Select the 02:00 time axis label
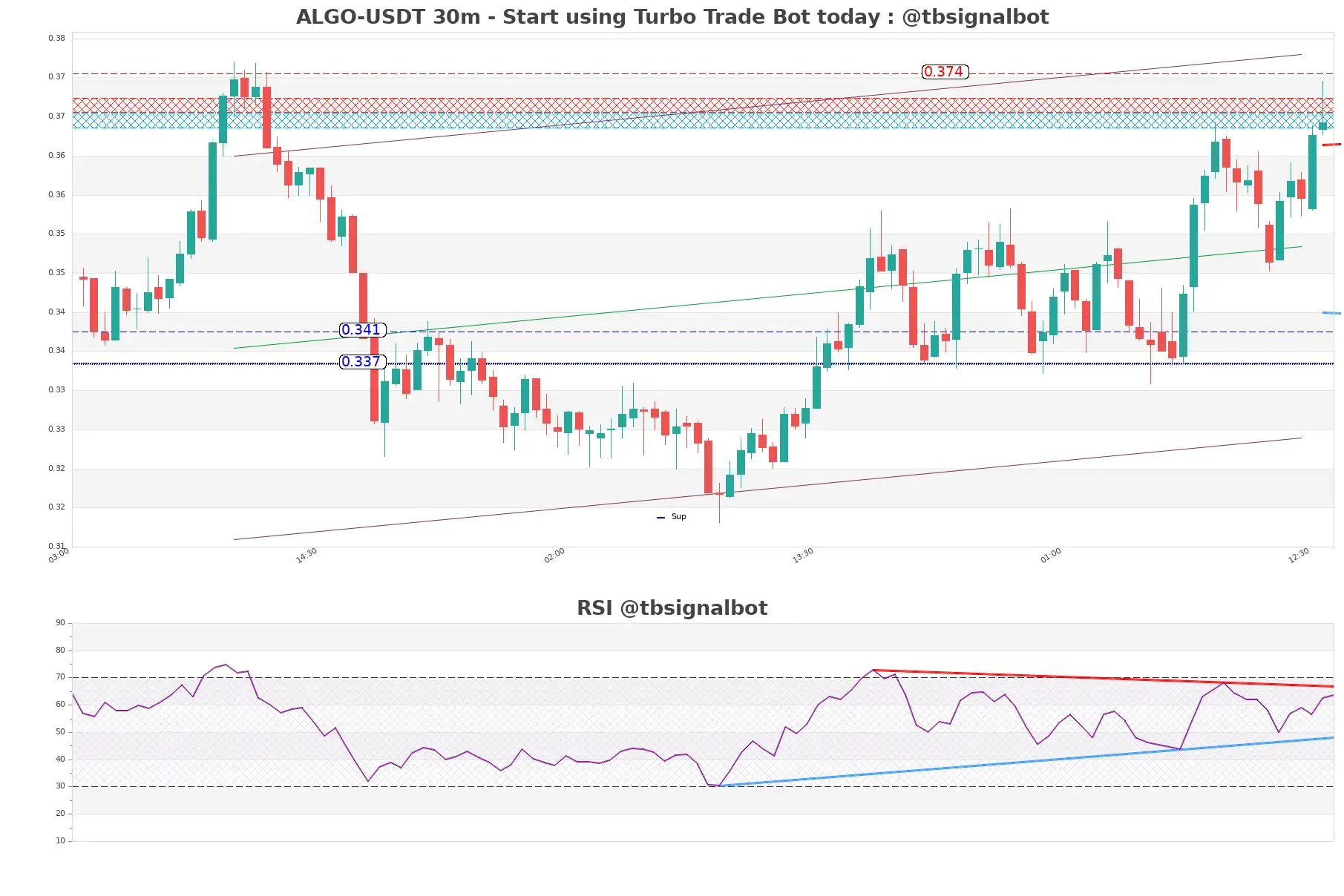This screenshot has width=1344, height=896. pyautogui.click(x=554, y=556)
